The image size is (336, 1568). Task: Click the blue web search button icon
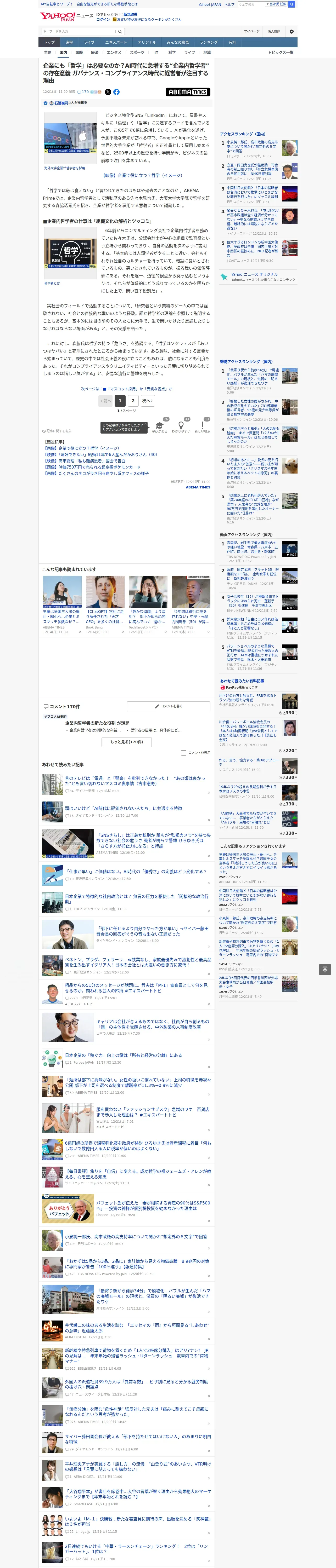point(292,4)
